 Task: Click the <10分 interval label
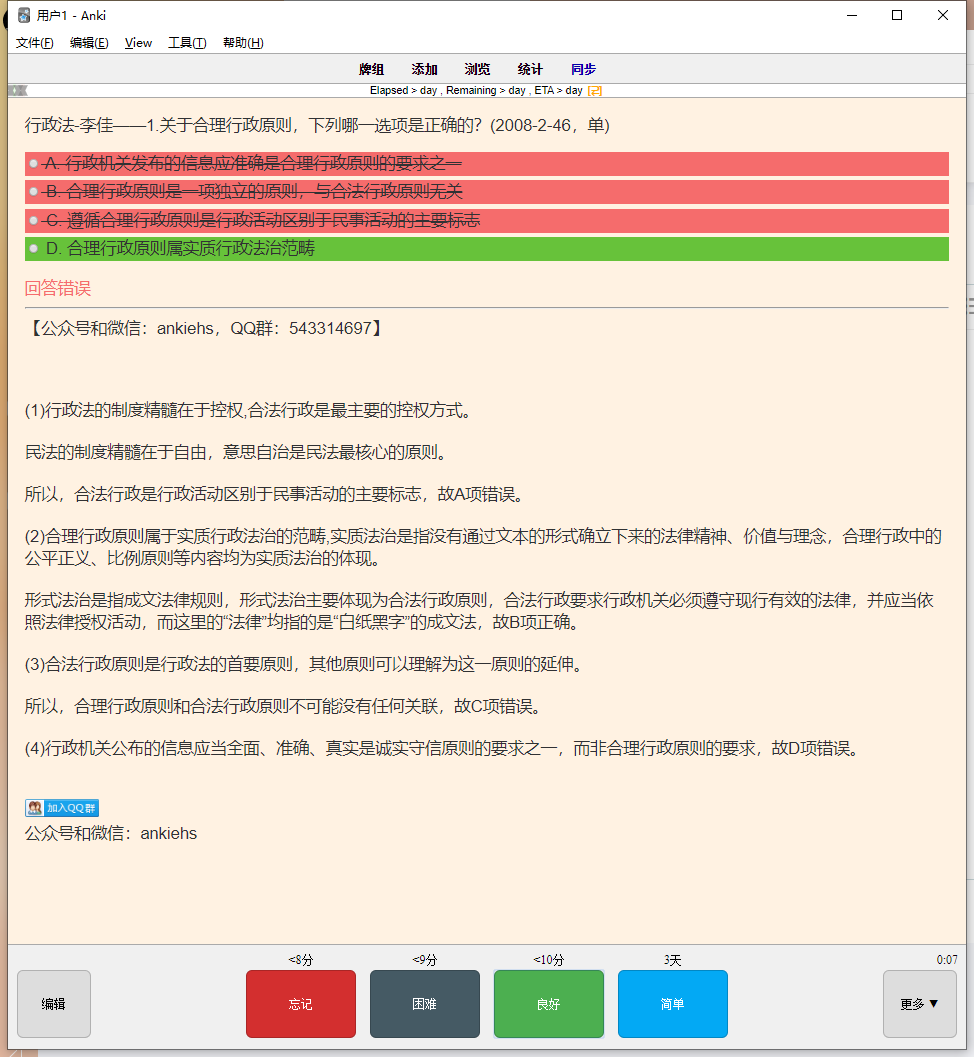[x=549, y=960]
